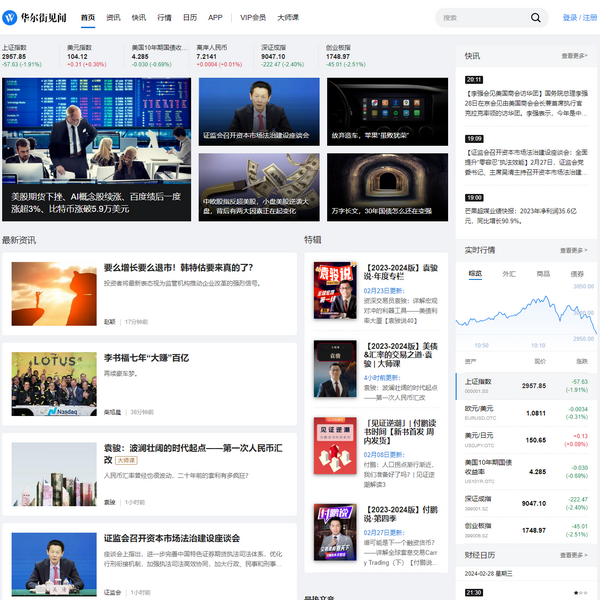Open article 要么增长要么退市？韩特估要来真的了？

pyautogui.click(x=178, y=268)
